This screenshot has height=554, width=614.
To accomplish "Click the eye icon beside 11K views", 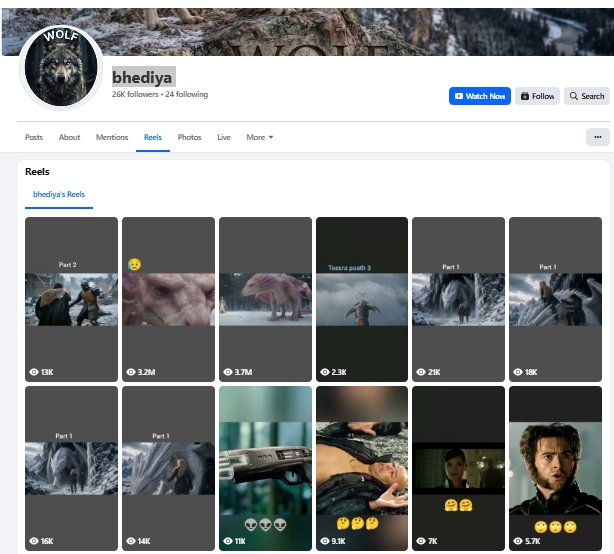I will tap(228, 541).
